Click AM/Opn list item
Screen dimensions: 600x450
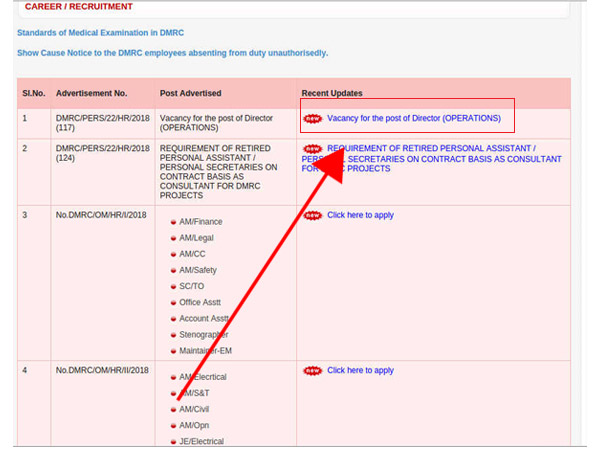[x=194, y=426]
